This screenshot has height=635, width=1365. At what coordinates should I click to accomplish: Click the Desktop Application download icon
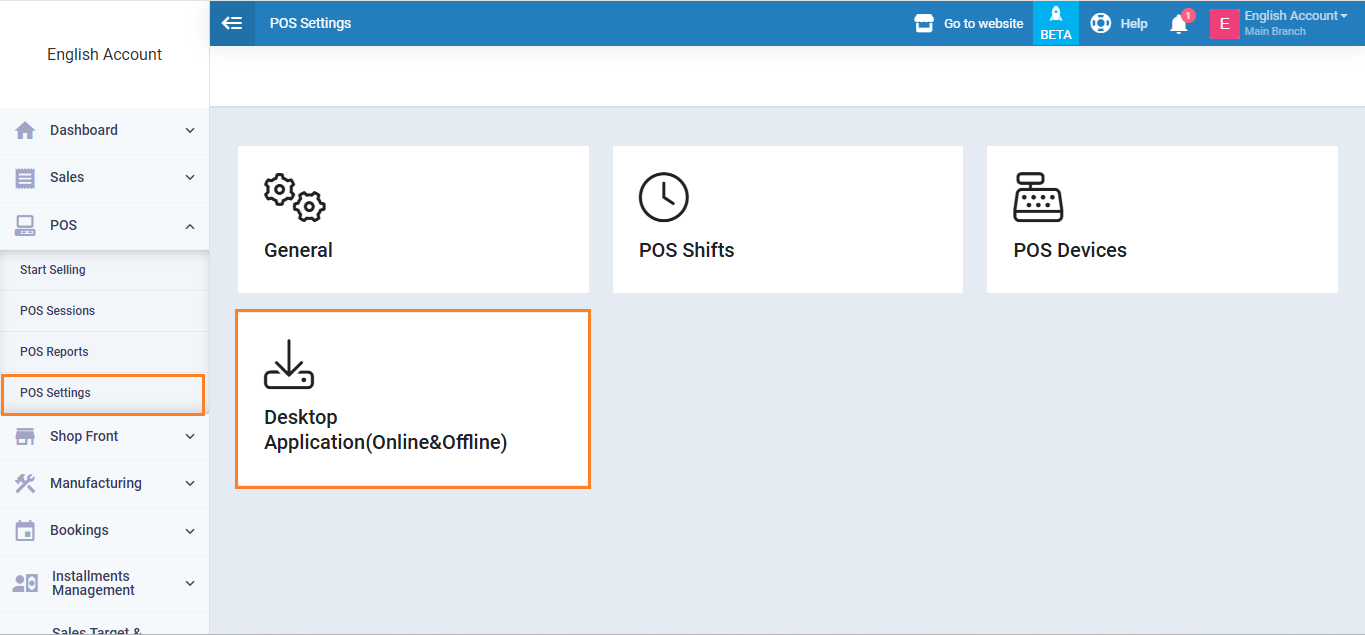pos(289,364)
